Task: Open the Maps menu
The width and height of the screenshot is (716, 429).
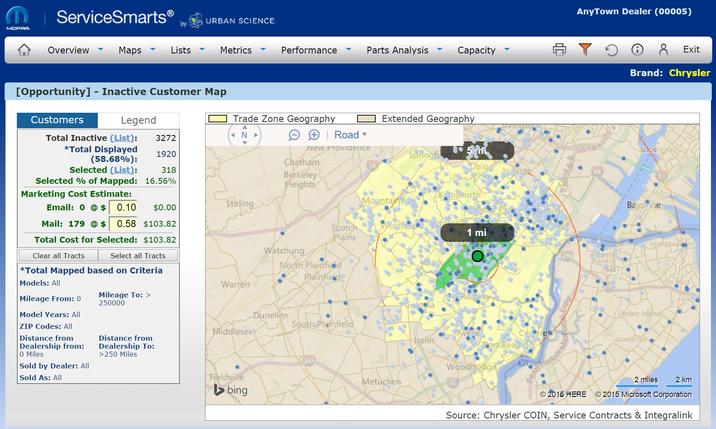Action: pyautogui.click(x=130, y=50)
